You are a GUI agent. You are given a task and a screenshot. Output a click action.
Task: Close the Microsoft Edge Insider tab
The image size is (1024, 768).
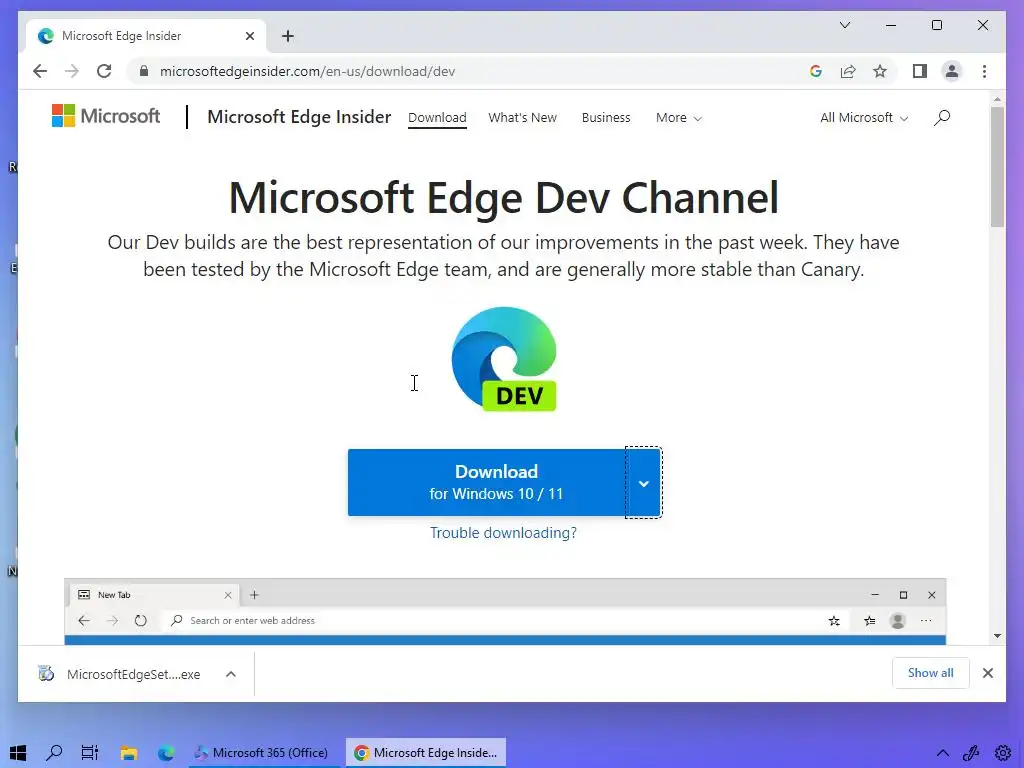click(249, 36)
